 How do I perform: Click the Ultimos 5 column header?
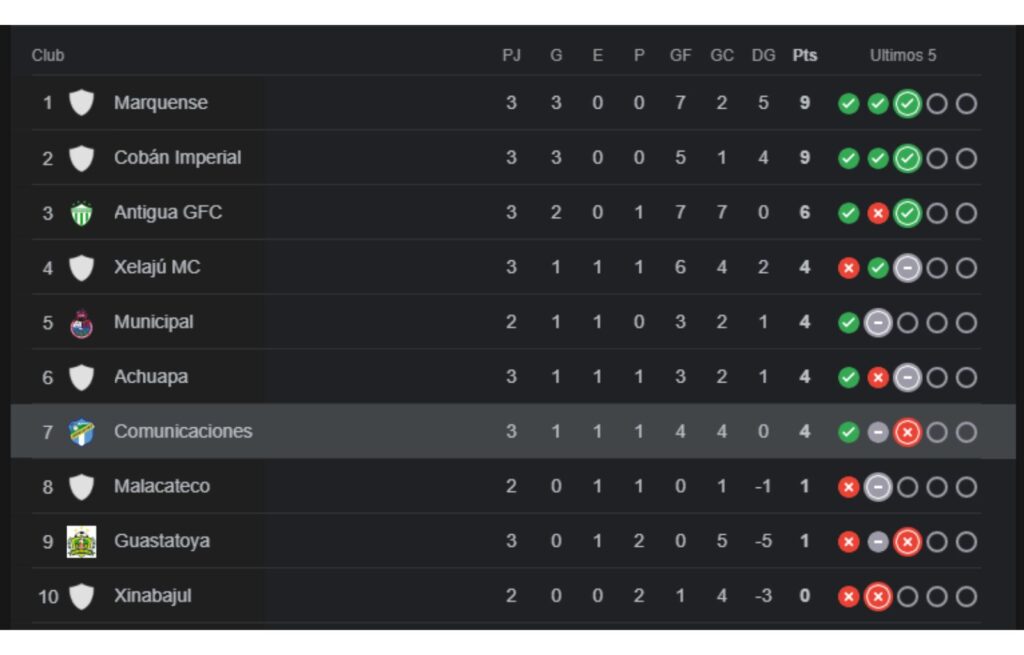[x=903, y=56]
